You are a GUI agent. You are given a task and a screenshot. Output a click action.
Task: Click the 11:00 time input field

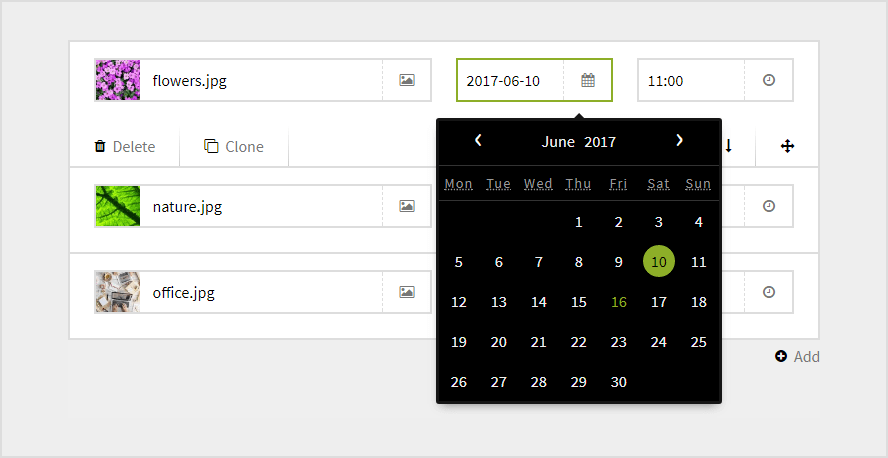coord(692,80)
